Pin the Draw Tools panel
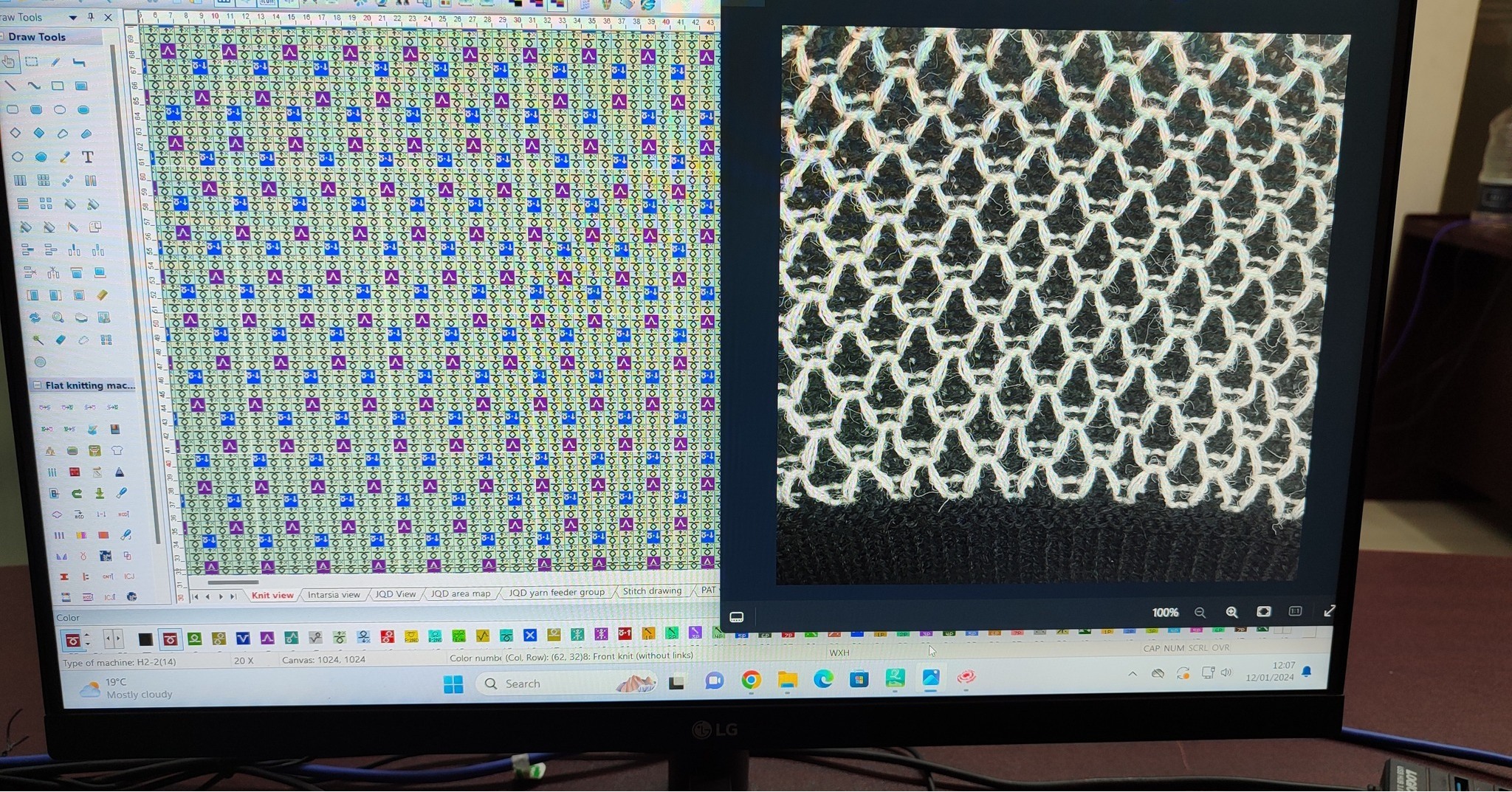The image size is (1512, 792). point(91,17)
